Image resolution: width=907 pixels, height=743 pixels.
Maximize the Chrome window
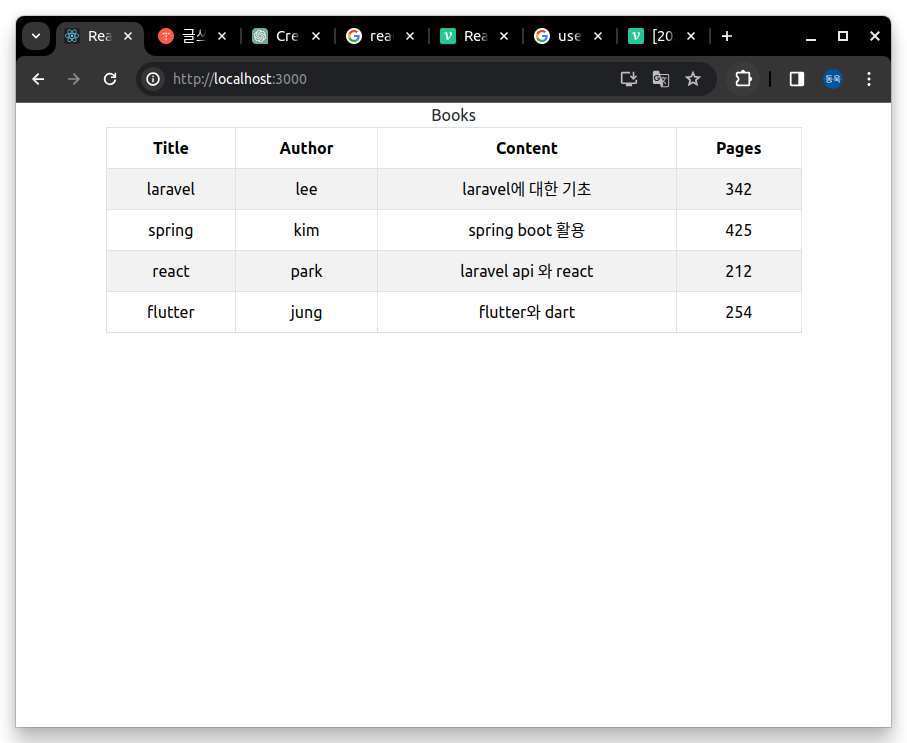[843, 36]
